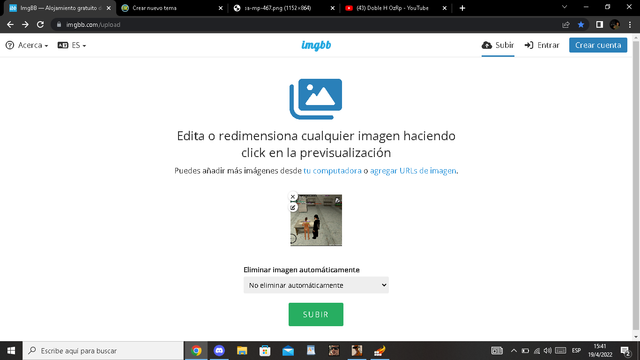Click Subir in the top navigation
The width and height of the screenshot is (640, 360).
click(x=498, y=45)
